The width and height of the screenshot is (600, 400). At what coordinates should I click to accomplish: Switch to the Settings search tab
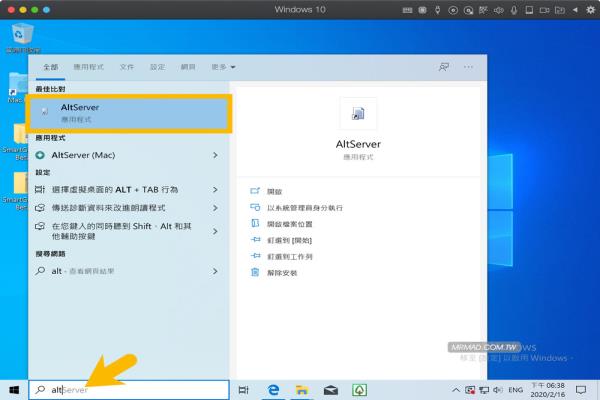coord(157,67)
